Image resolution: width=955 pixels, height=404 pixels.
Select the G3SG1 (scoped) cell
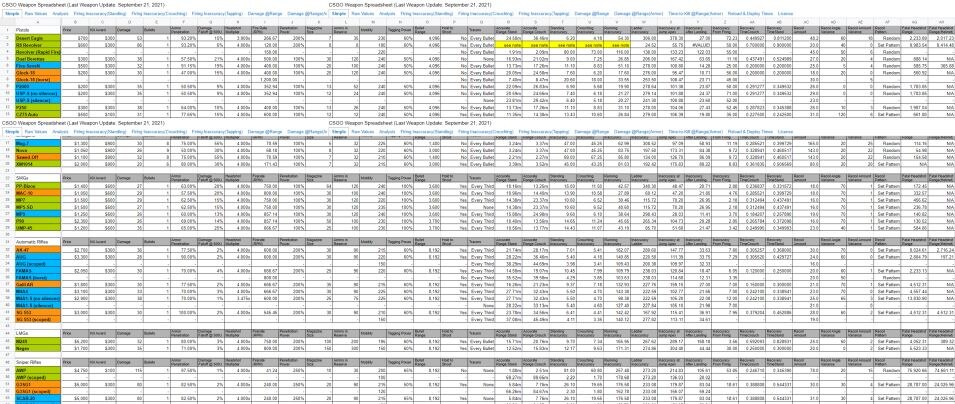click(x=37, y=391)
